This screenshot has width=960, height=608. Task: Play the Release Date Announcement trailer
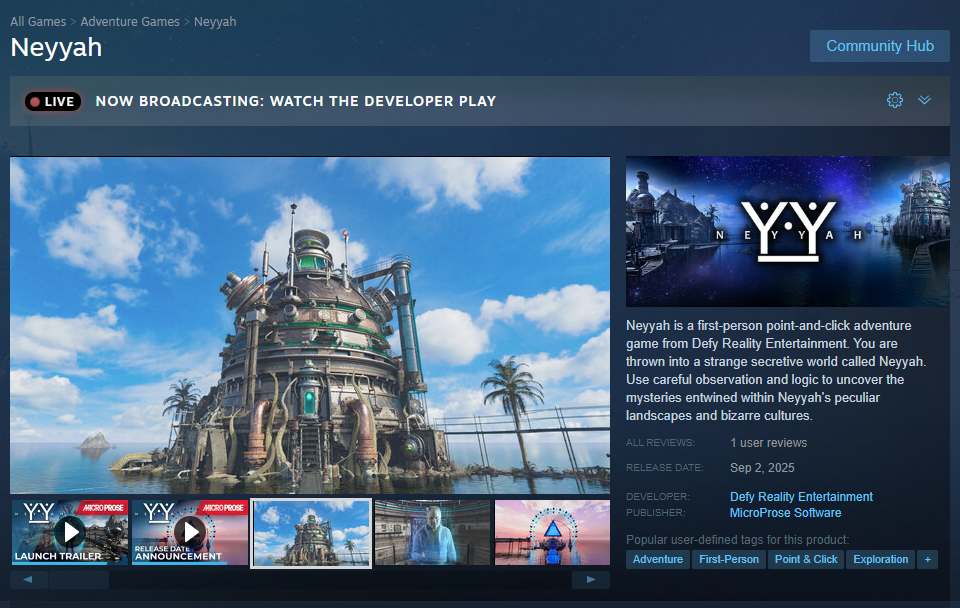pos(190,532)
